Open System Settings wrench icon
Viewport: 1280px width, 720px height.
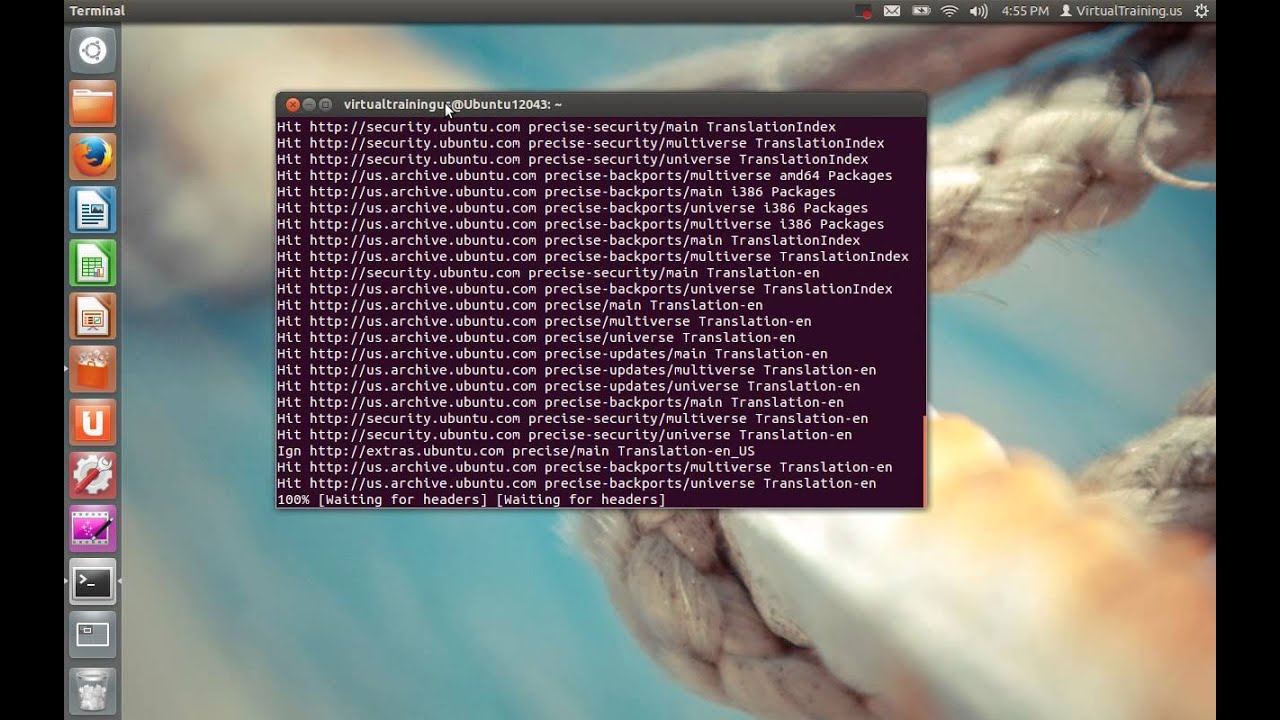pos(93,476)
